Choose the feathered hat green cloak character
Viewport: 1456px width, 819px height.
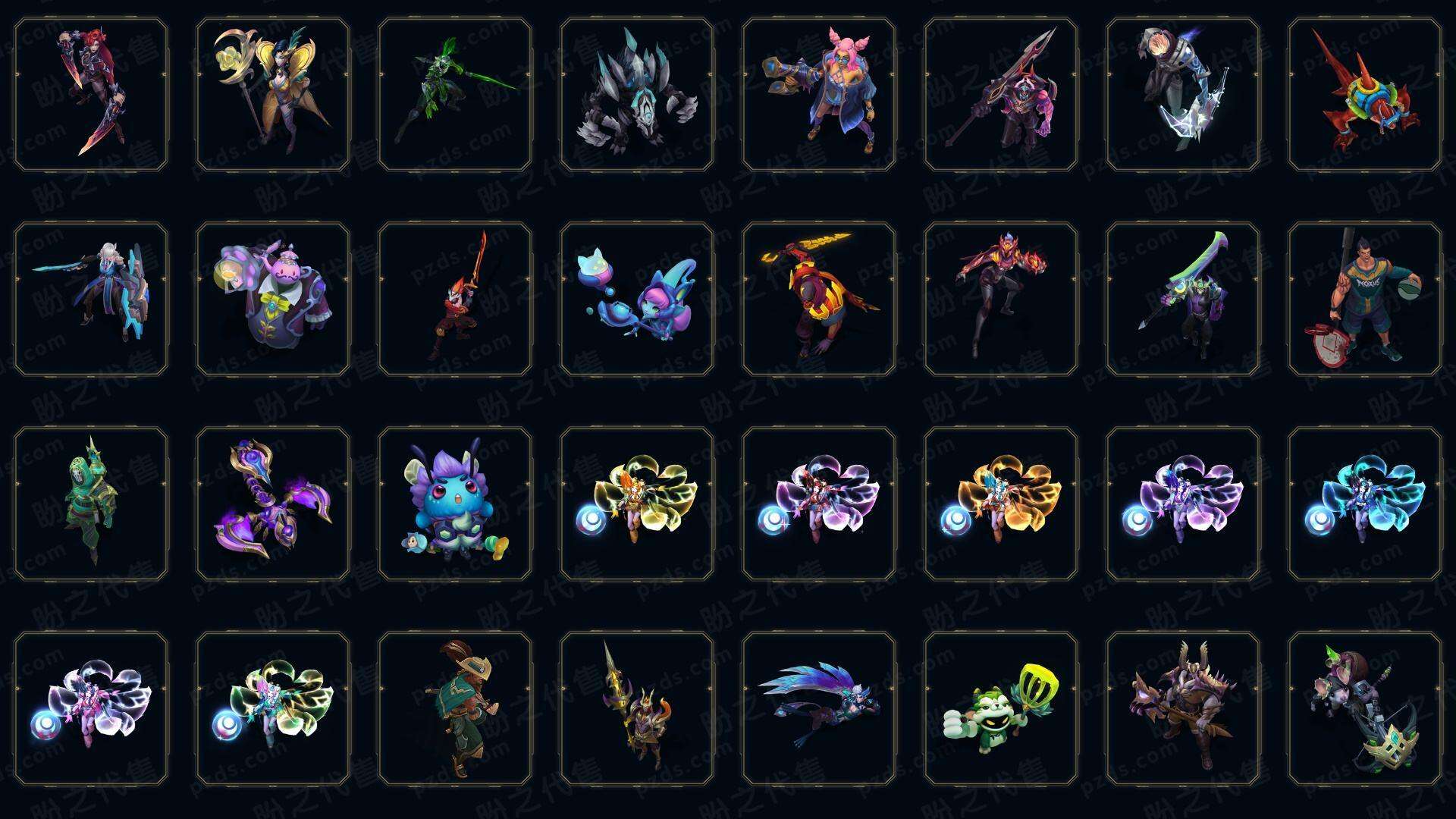click(455, 708)
